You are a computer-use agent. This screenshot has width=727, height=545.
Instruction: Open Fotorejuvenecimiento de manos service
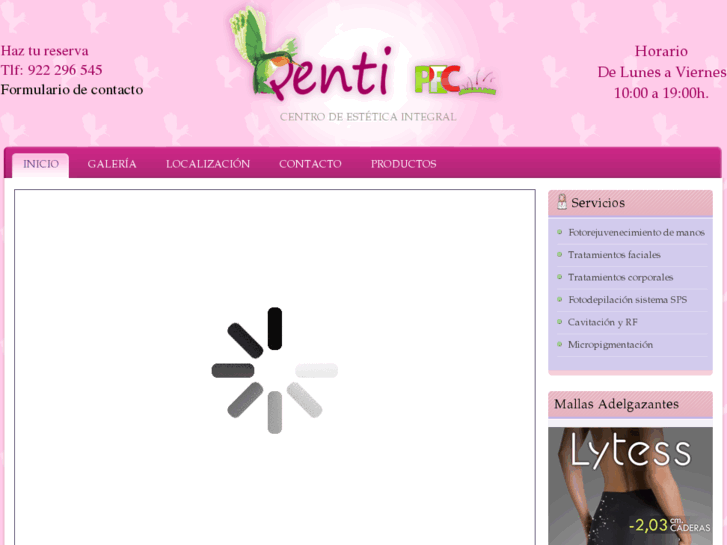(636, 232)
